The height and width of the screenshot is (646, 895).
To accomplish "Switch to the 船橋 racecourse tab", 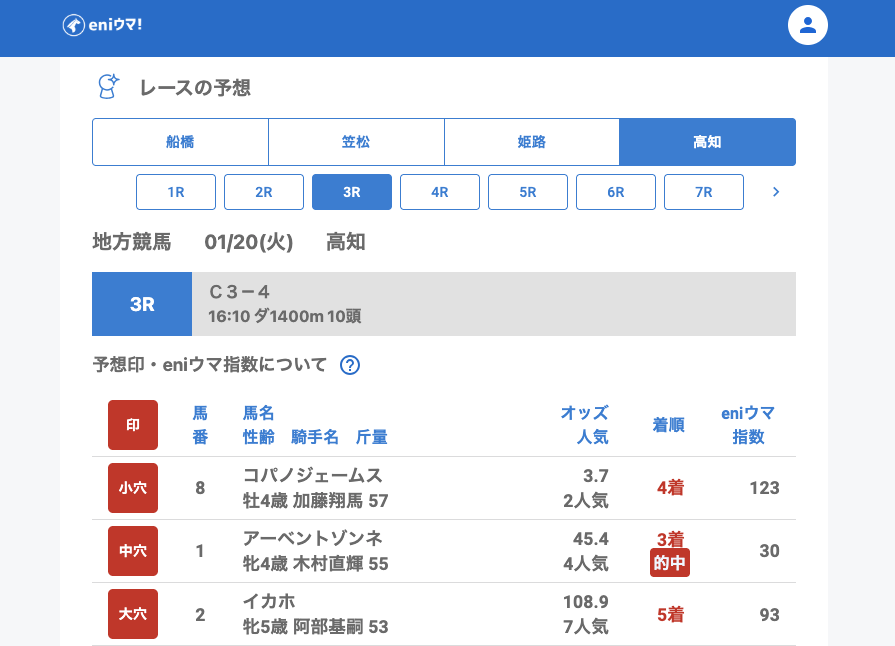I will tap(180, 142).
